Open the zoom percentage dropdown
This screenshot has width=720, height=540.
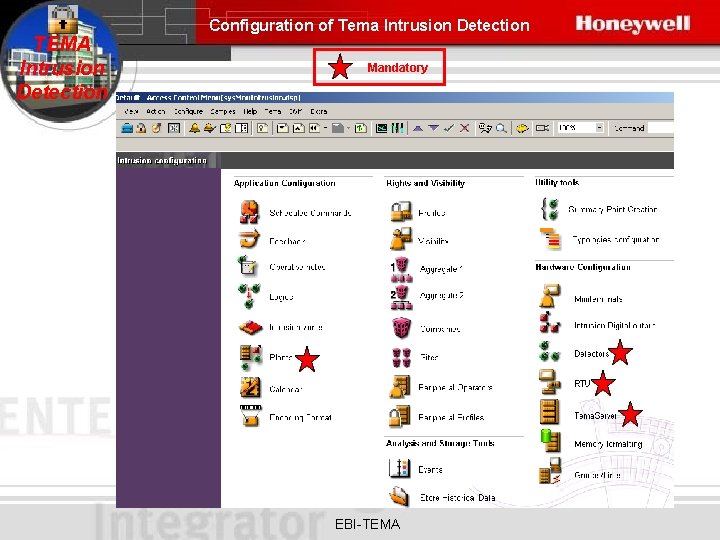[599, 128]
